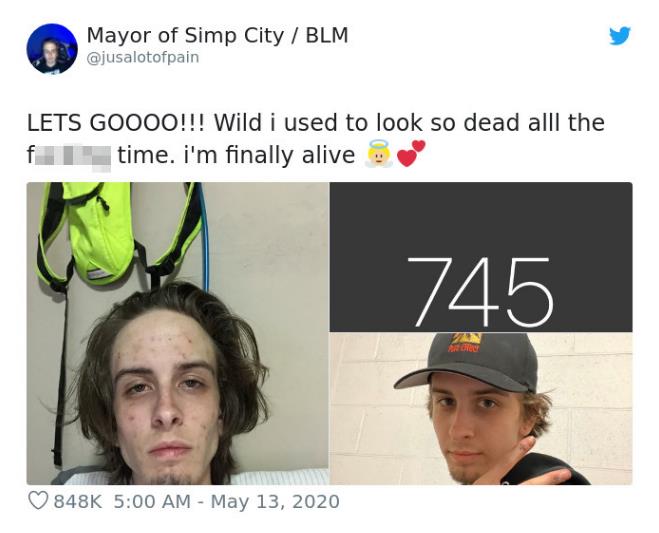
Task: Click the two hearts emoji
Action: tap(411, 154)
